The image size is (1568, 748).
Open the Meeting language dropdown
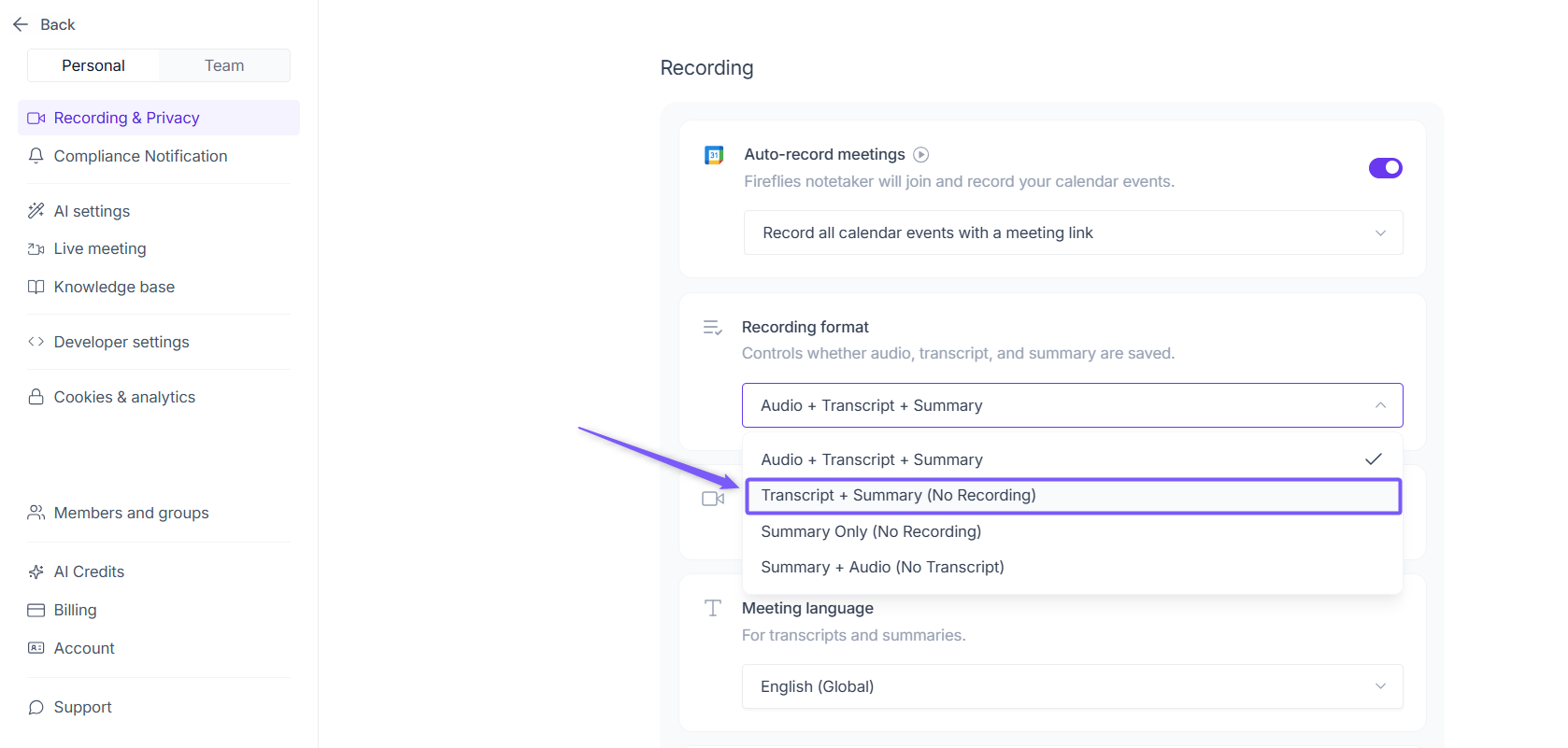tap(1073, 686)
